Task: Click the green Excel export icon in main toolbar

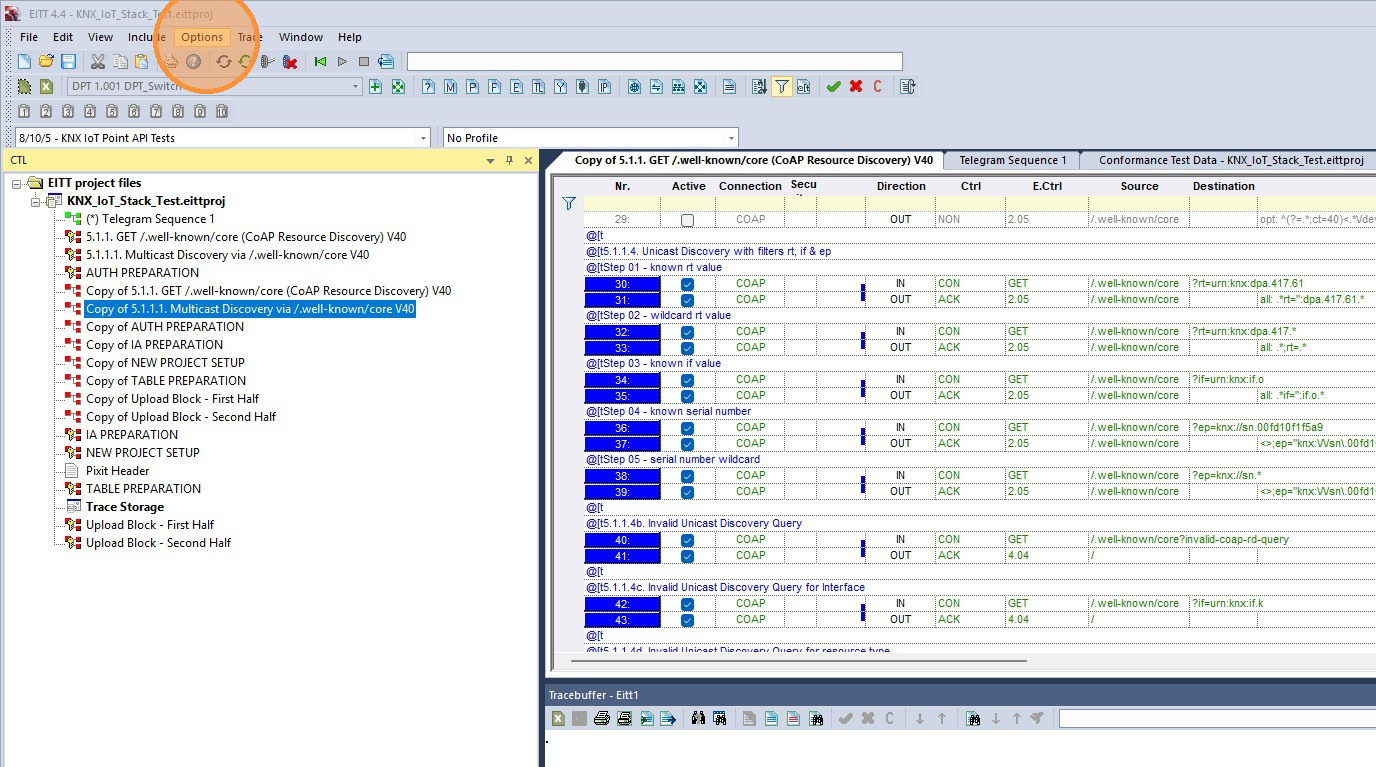Action: coord(46,87)
